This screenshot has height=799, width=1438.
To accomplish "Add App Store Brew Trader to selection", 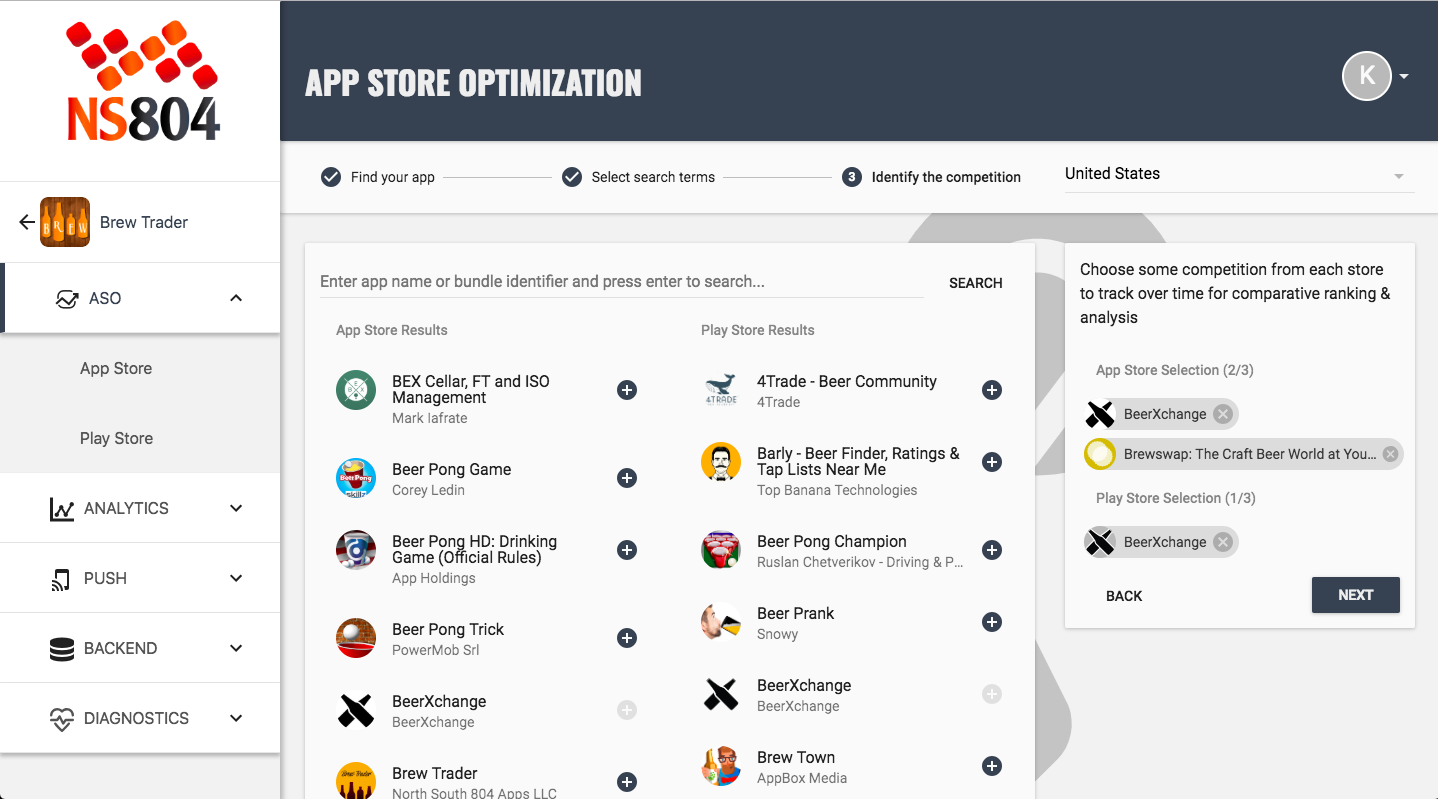I will (627, 782).
